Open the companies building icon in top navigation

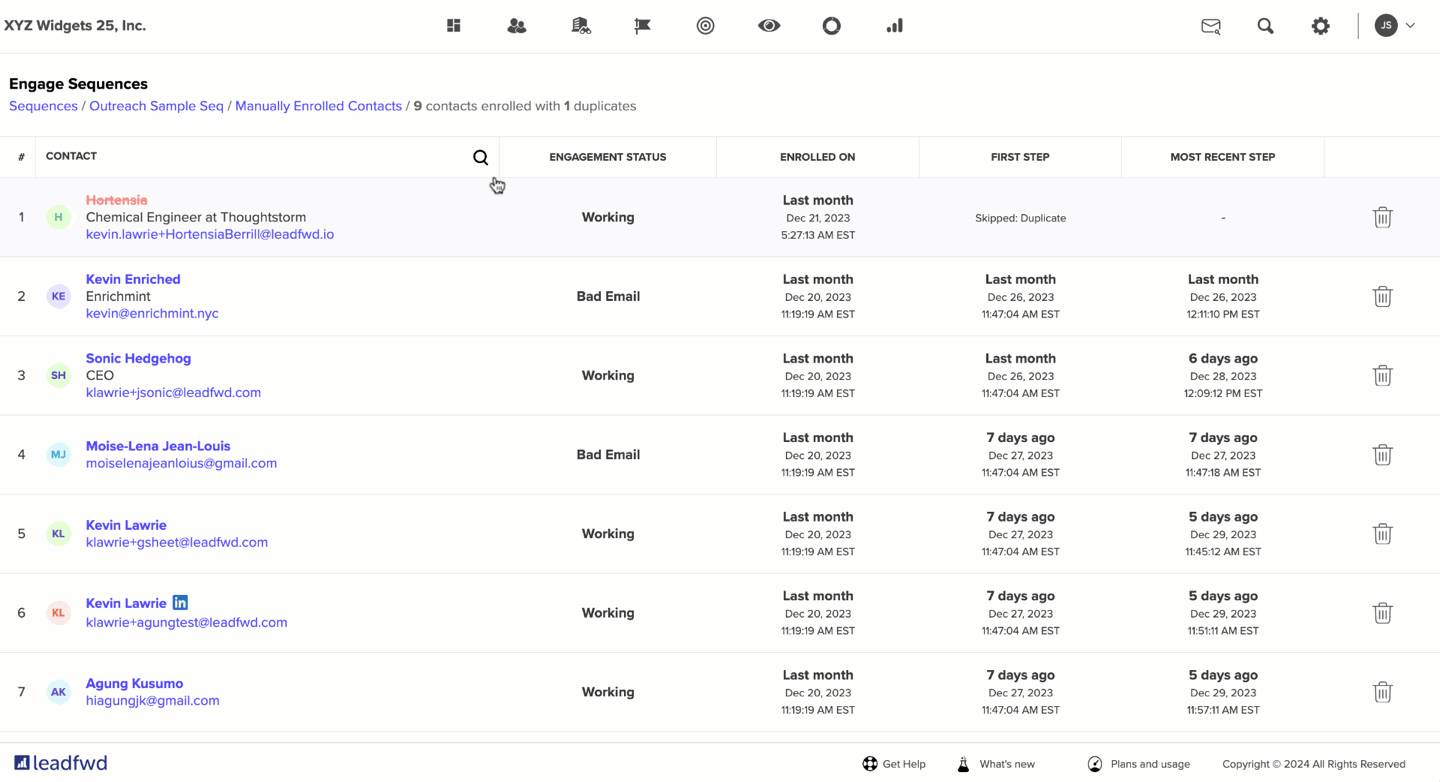coord(580,26)
